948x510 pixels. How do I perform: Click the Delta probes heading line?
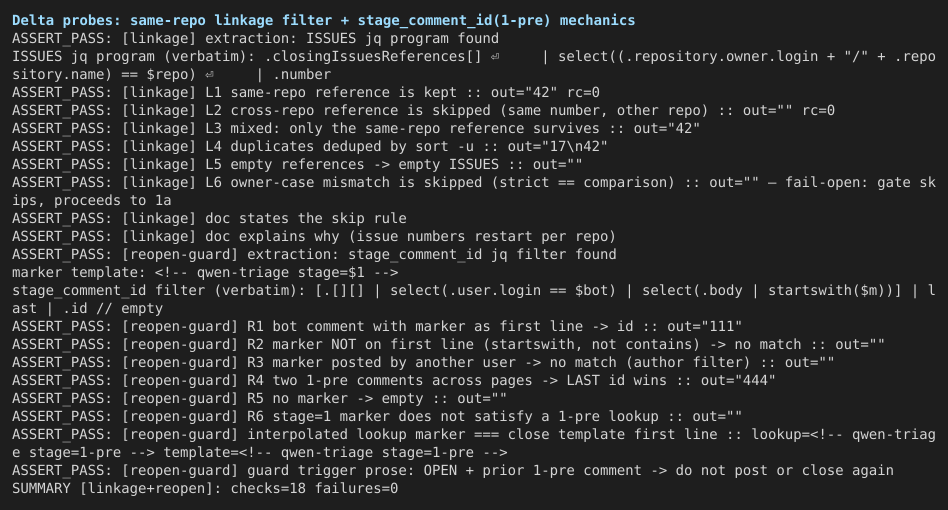tap(323, 21)
